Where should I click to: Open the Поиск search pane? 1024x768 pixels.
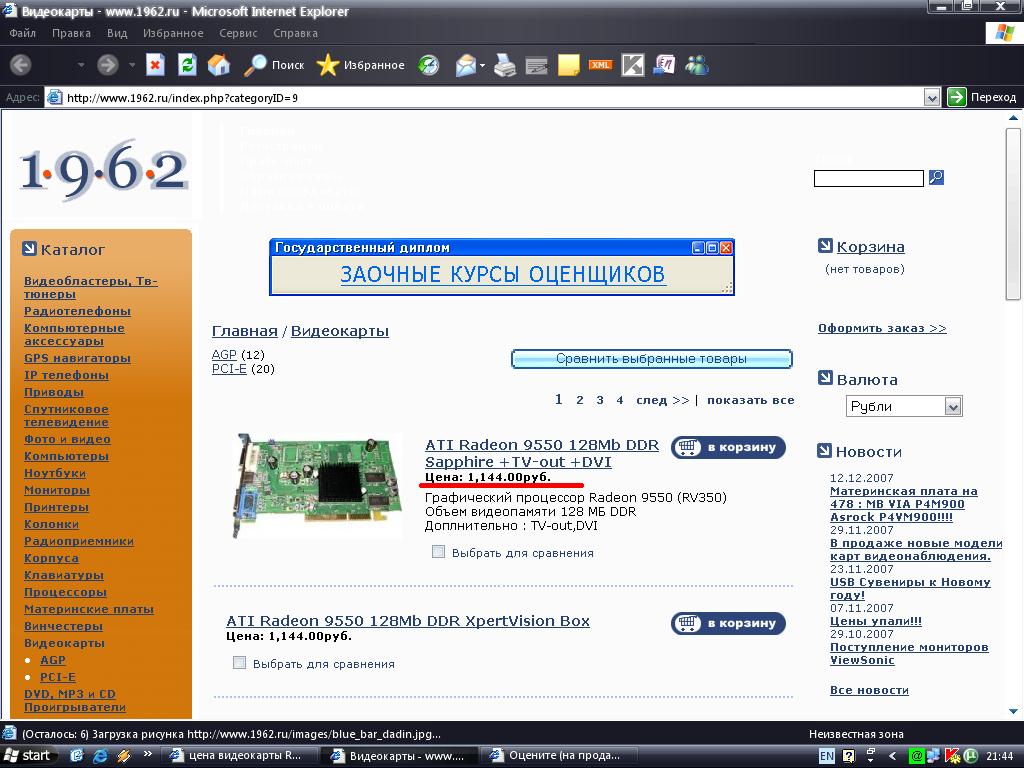274,65
